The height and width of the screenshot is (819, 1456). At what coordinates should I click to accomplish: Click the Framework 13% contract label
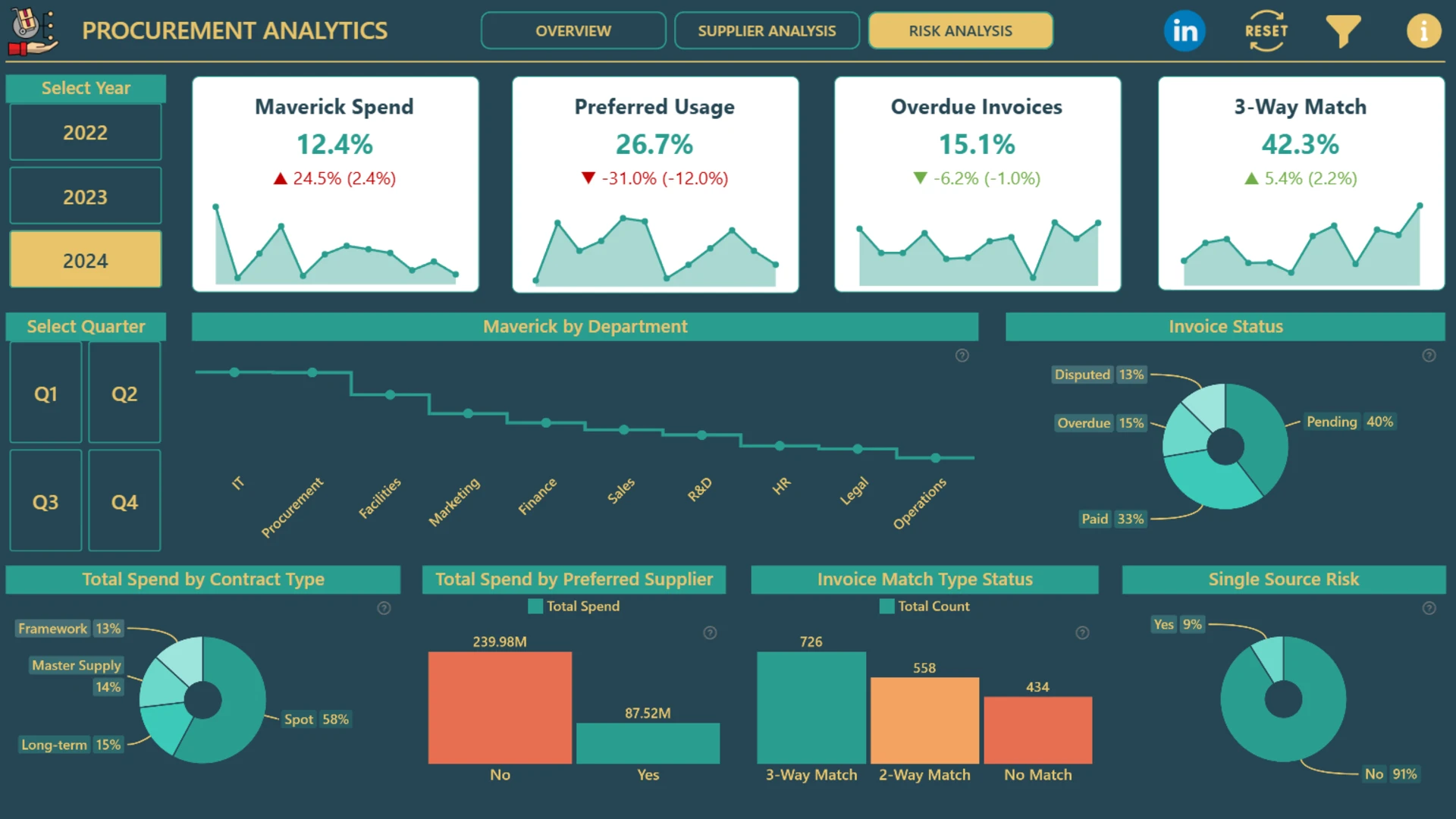tap(69, 629)
